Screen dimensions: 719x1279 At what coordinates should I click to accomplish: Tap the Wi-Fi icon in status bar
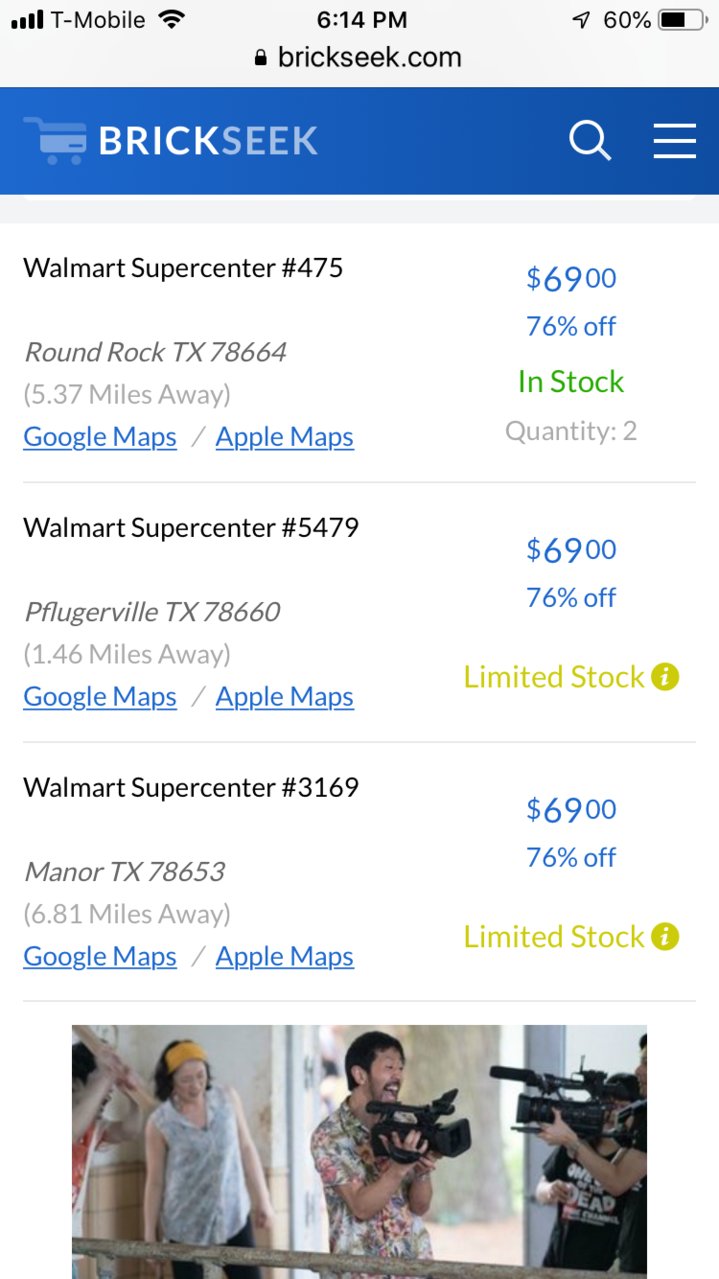point(172,19)
